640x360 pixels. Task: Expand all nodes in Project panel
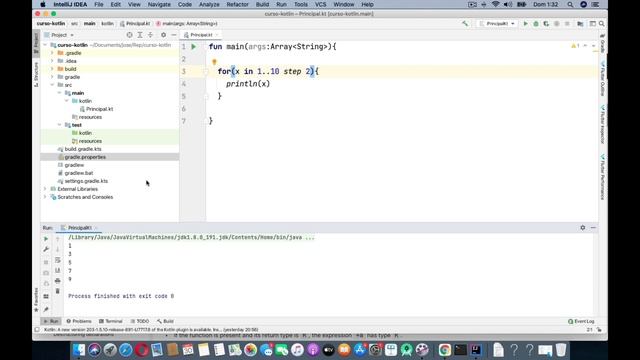pos(140,35)
